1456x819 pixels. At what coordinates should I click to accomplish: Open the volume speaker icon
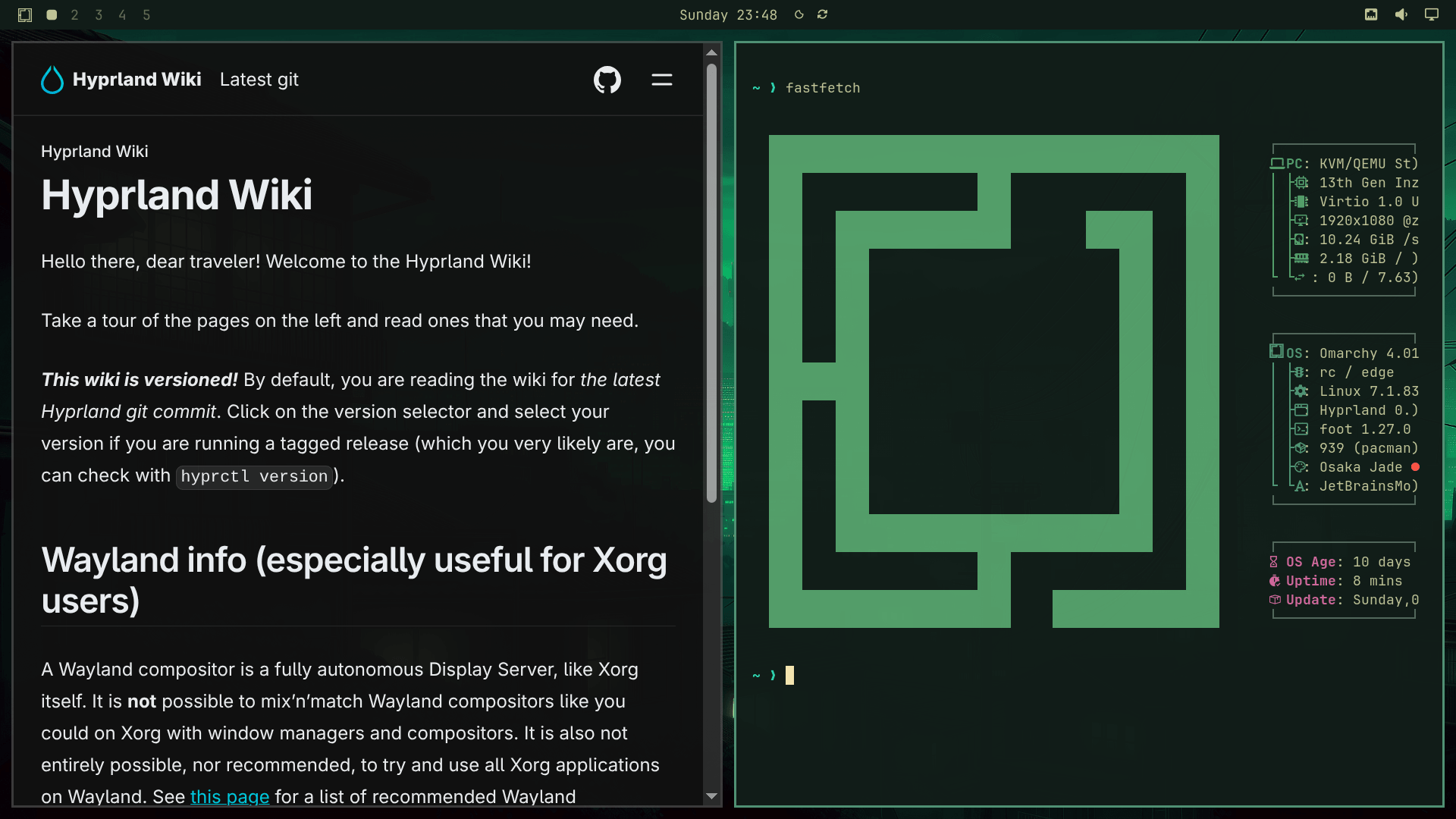pyautogui.click(x=1401, y=14)
